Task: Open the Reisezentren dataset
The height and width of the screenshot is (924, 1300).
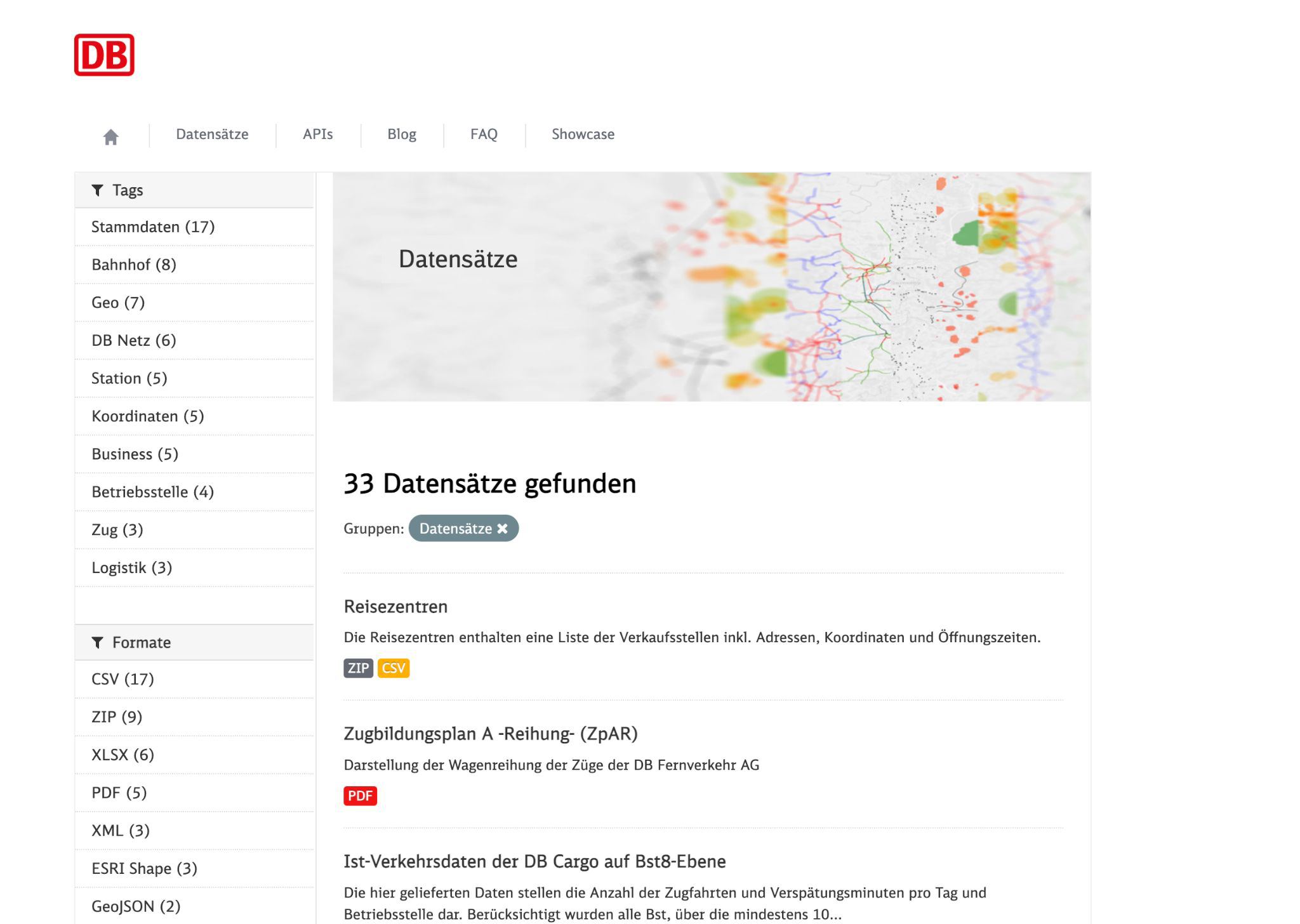Action: [395, 607]
